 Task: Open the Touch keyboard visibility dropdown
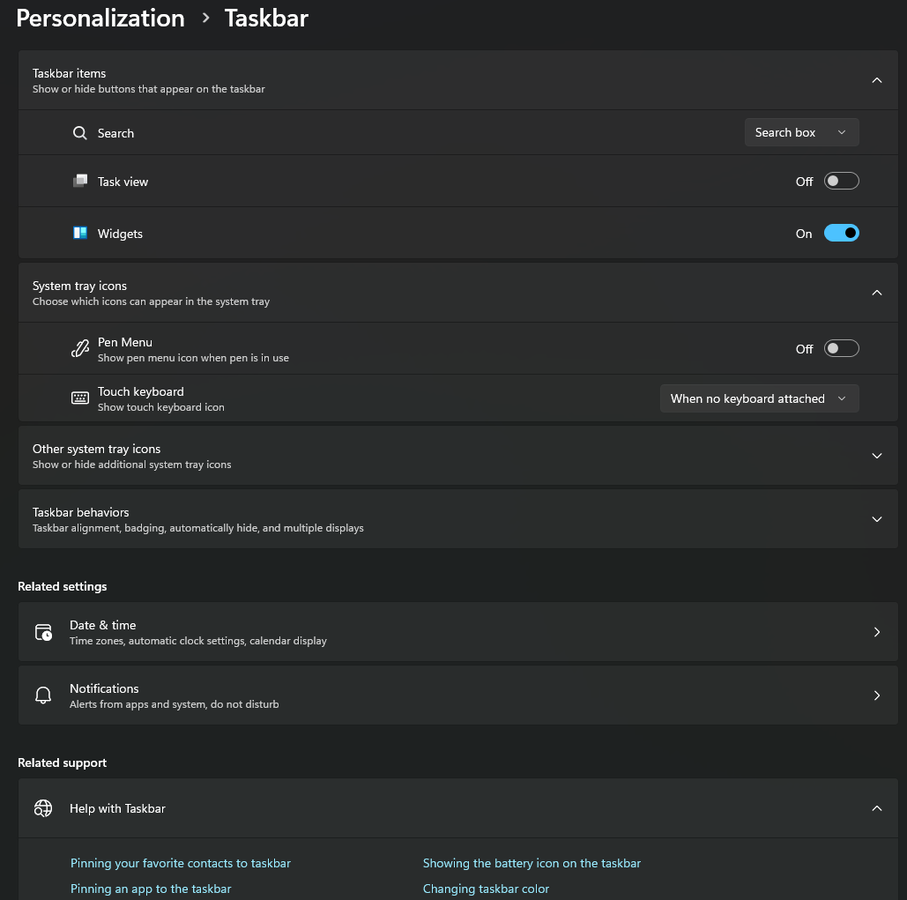758,398
